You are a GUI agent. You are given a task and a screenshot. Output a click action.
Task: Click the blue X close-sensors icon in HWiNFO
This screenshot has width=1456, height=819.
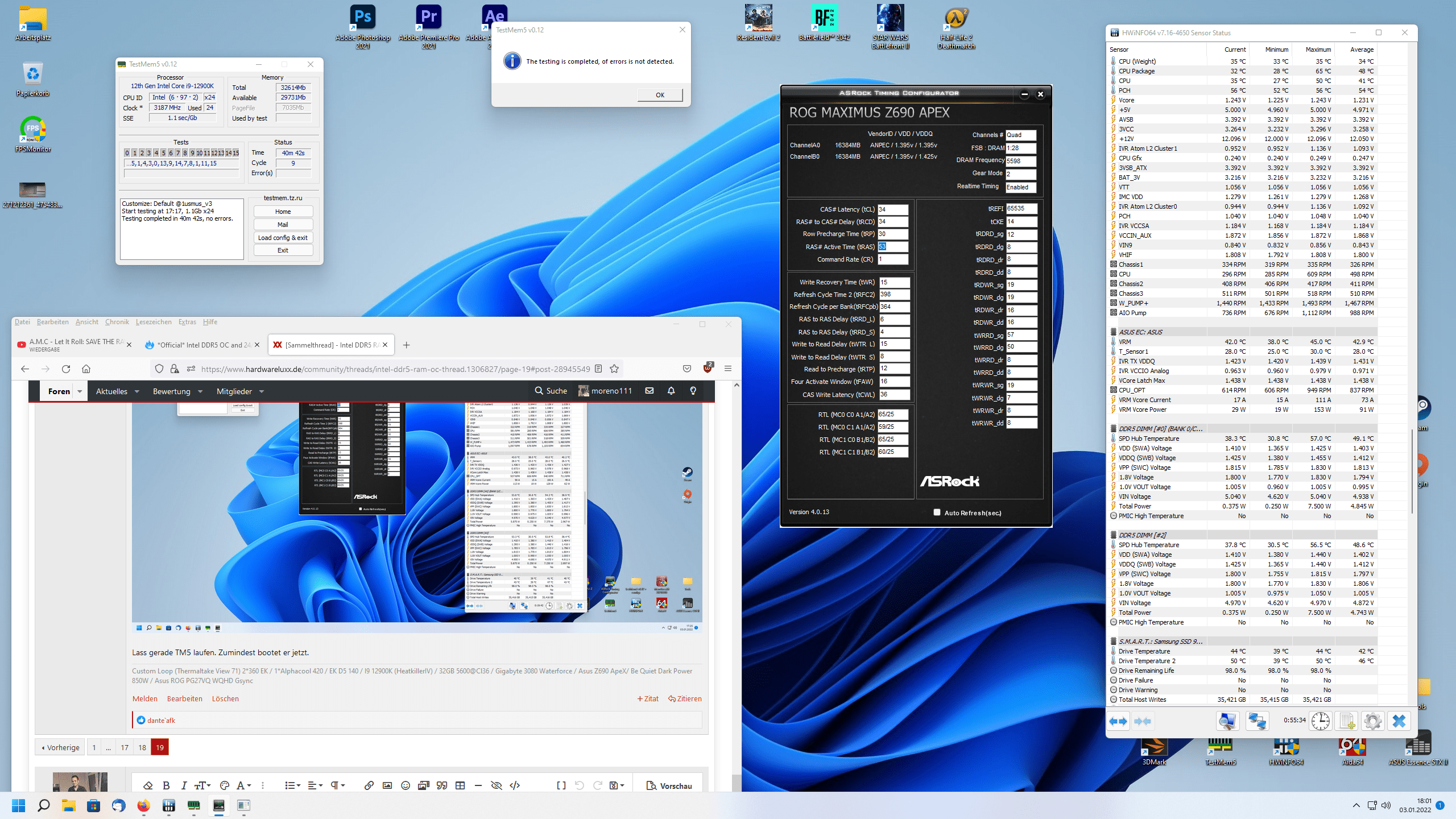click(1399, 721)
